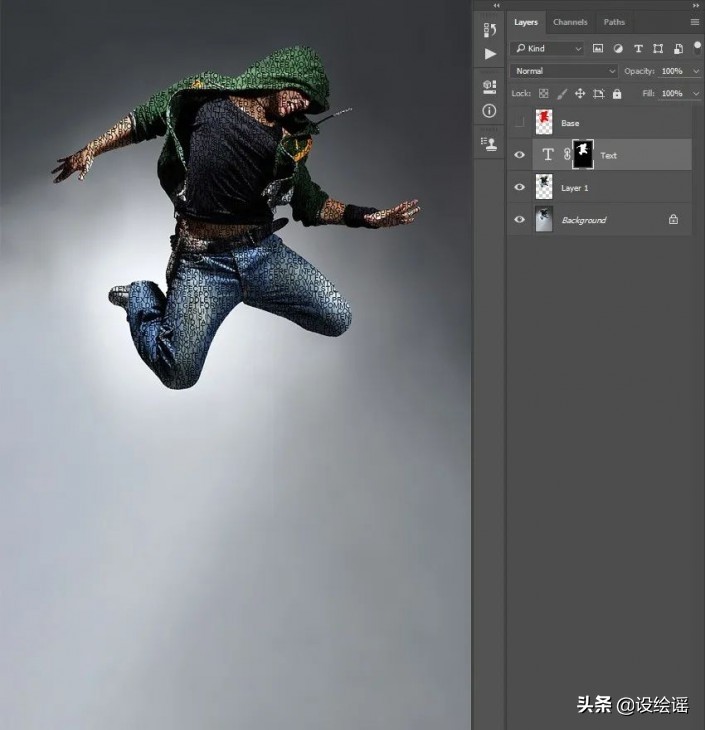Viewport: 705px width, 730px height.
Task: Click the lock transparent pixels icon
Action: pos(543,94)
